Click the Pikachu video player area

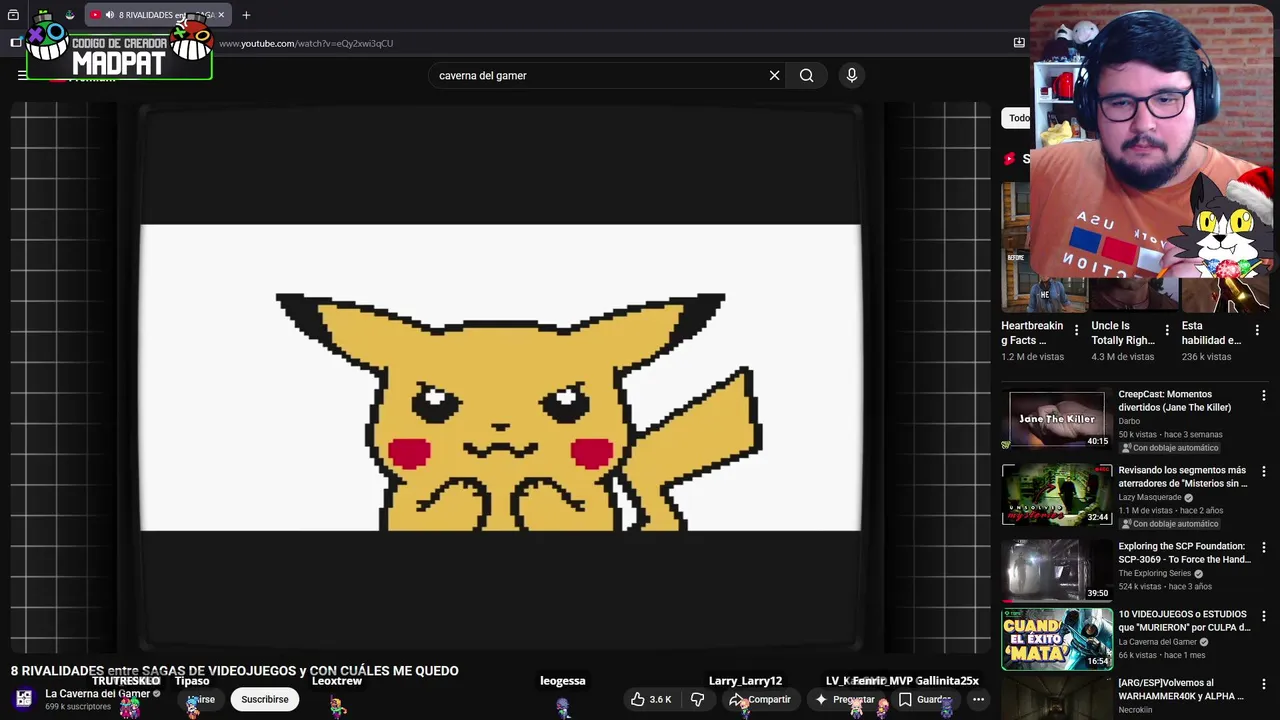pos(500,377)
